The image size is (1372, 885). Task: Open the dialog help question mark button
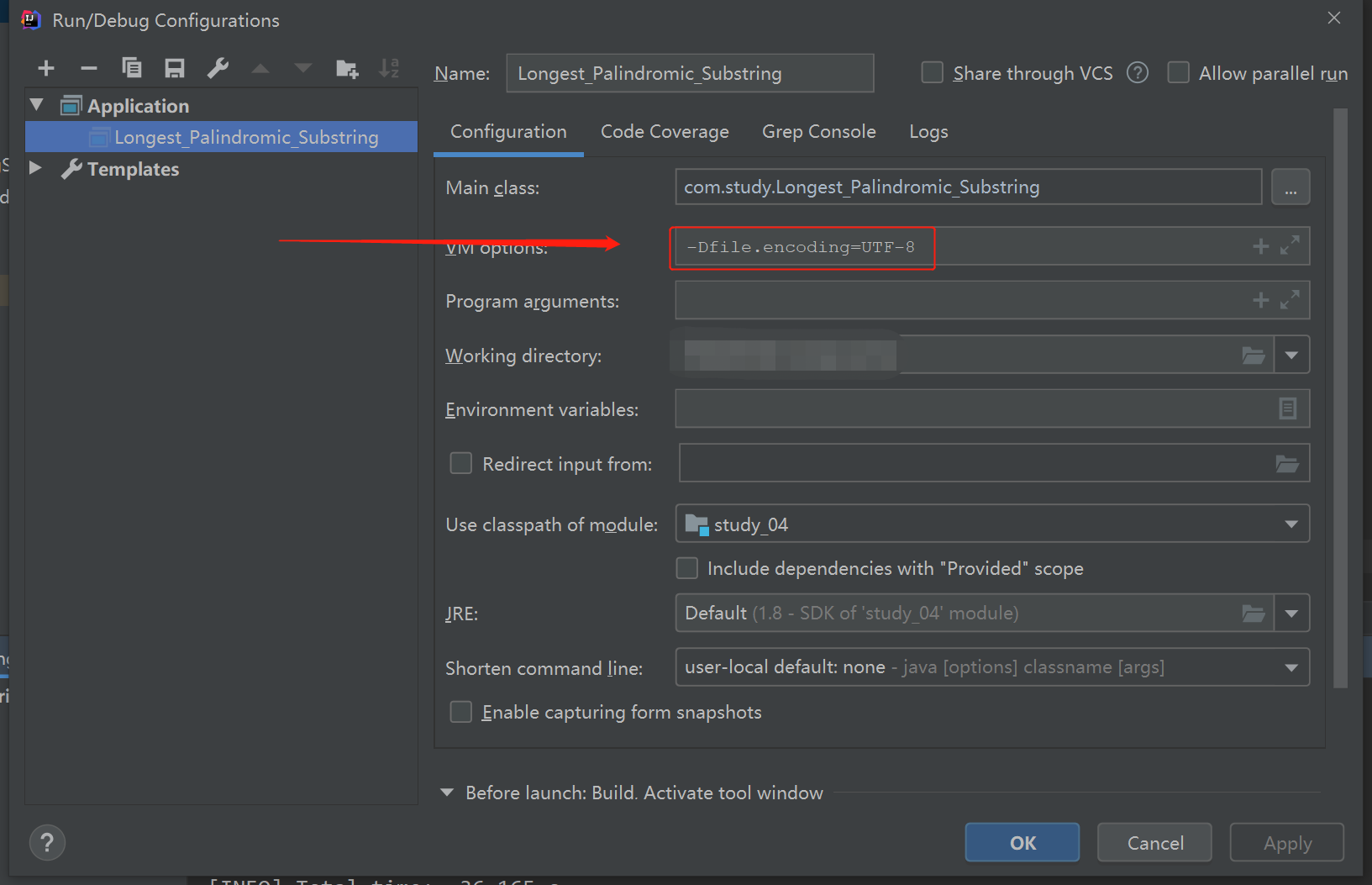[x=47, y=842]
